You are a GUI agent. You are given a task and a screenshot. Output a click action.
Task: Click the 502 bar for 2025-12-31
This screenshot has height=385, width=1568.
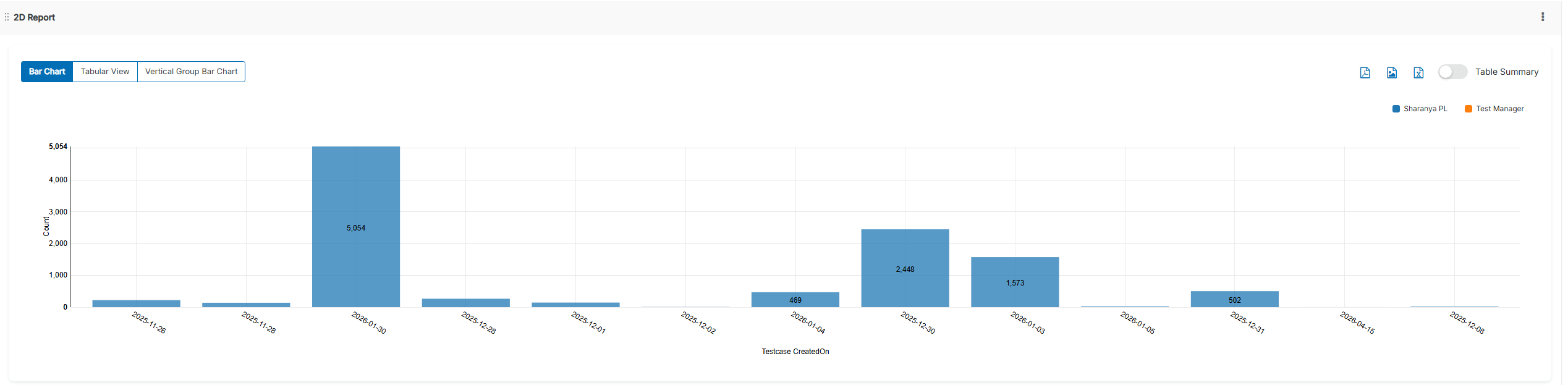[x=1235, y=299]
